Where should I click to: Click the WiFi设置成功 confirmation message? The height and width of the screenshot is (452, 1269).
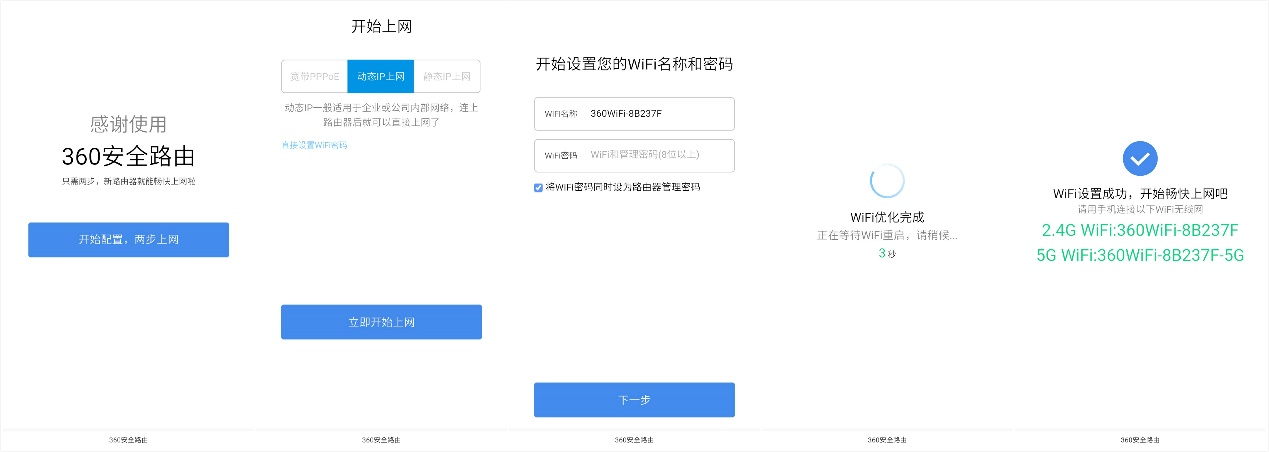(1140, 193)
